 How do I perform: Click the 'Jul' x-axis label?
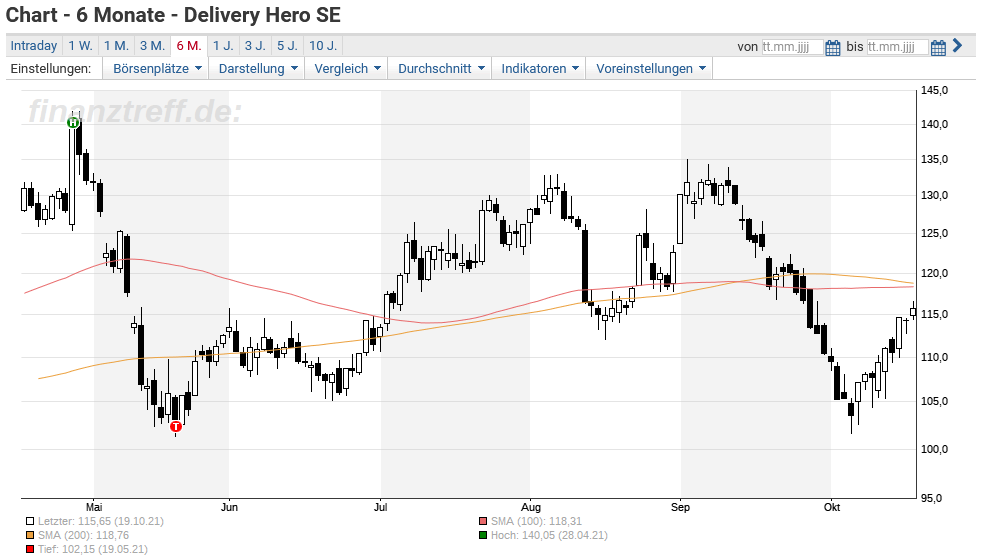click(381, 507)
